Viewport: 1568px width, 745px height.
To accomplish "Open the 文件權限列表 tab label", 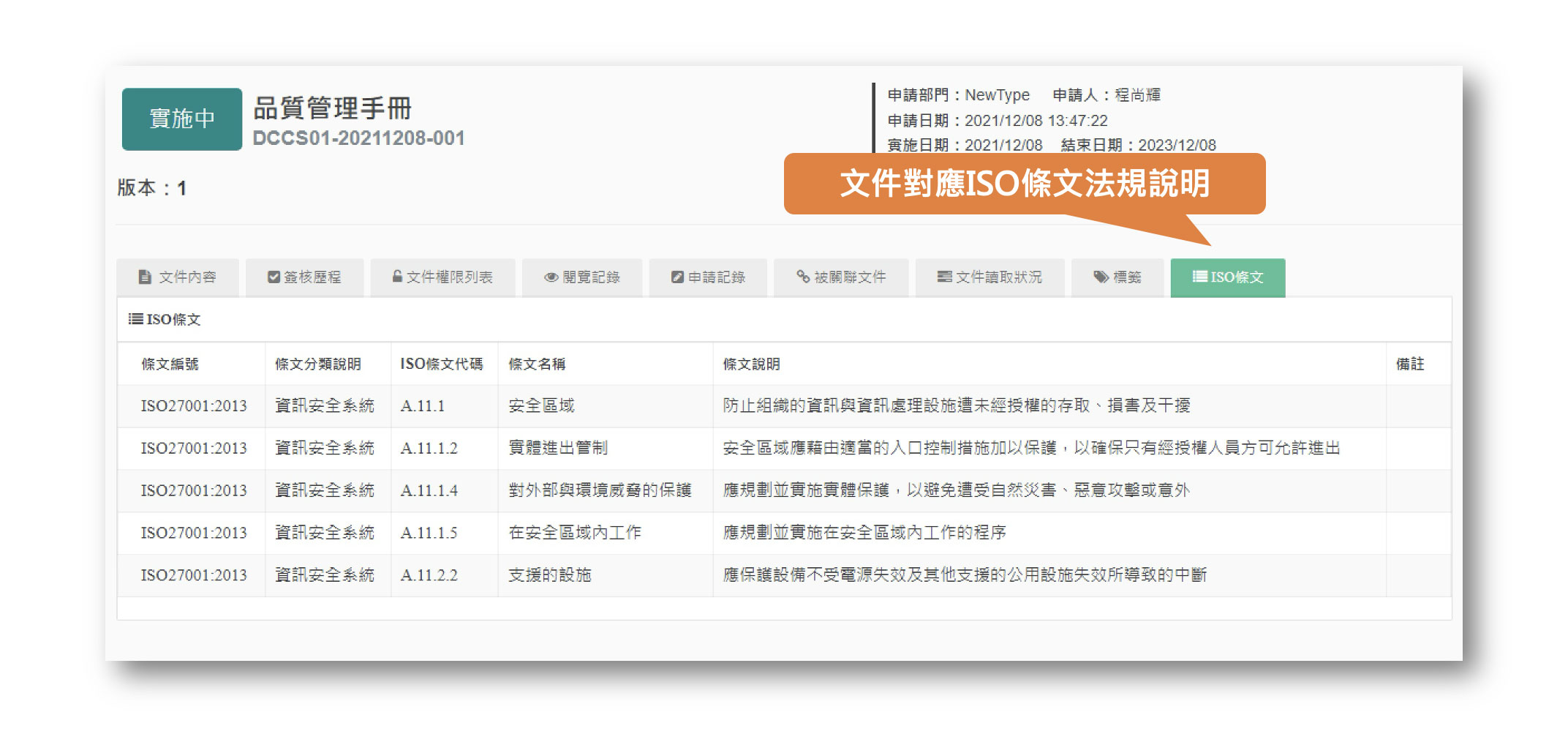I will point(450,277).
